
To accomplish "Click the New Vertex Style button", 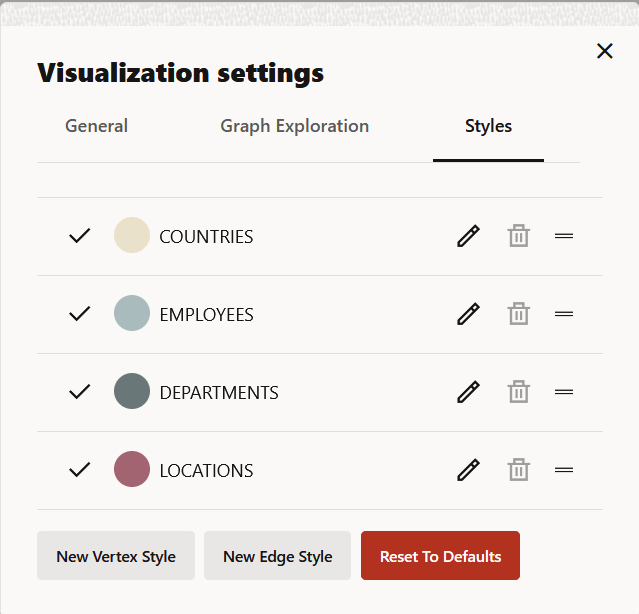I will click(x=116, y=557).
